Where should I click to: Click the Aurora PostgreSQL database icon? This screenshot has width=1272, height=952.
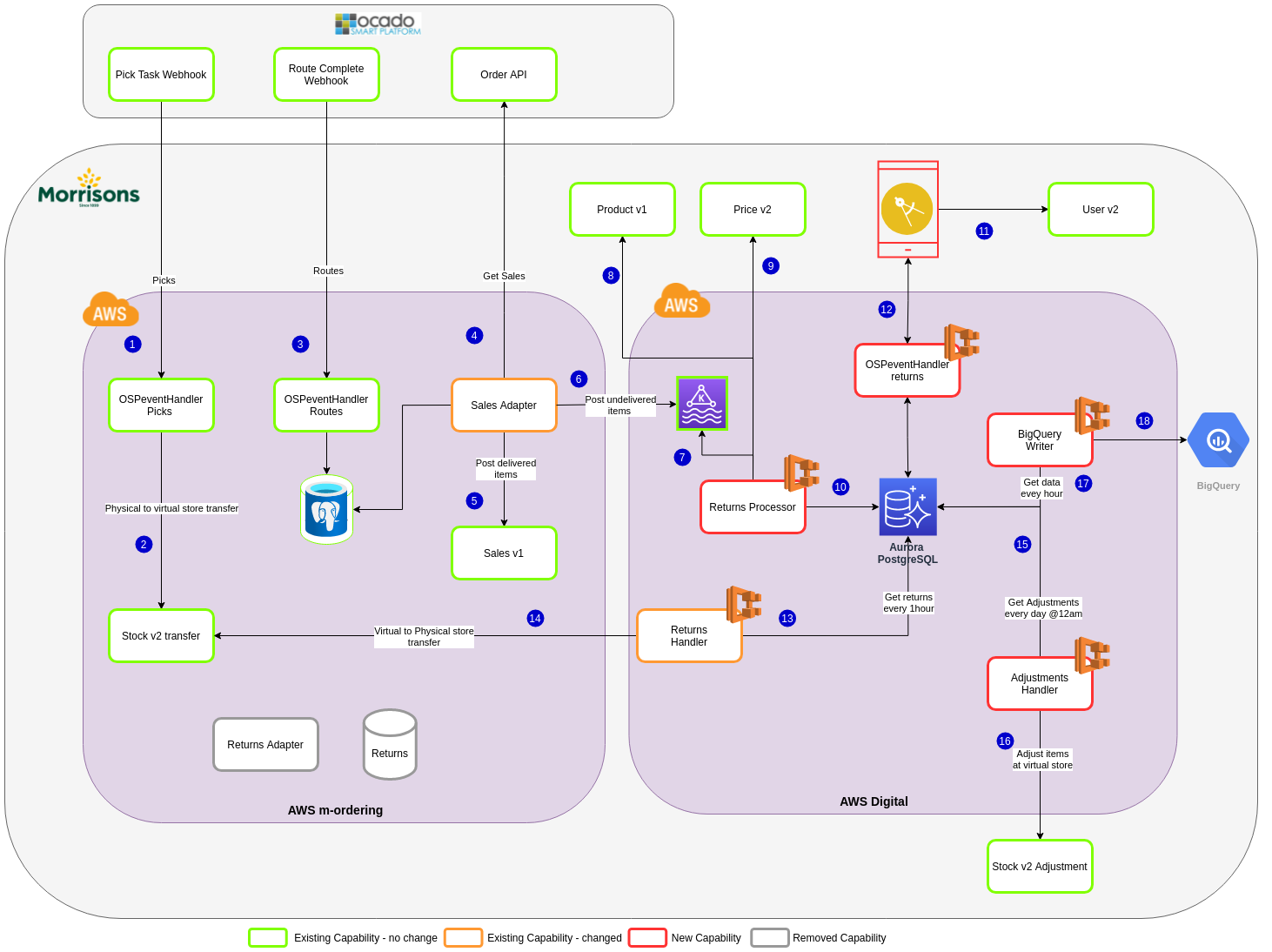[907, 506]
